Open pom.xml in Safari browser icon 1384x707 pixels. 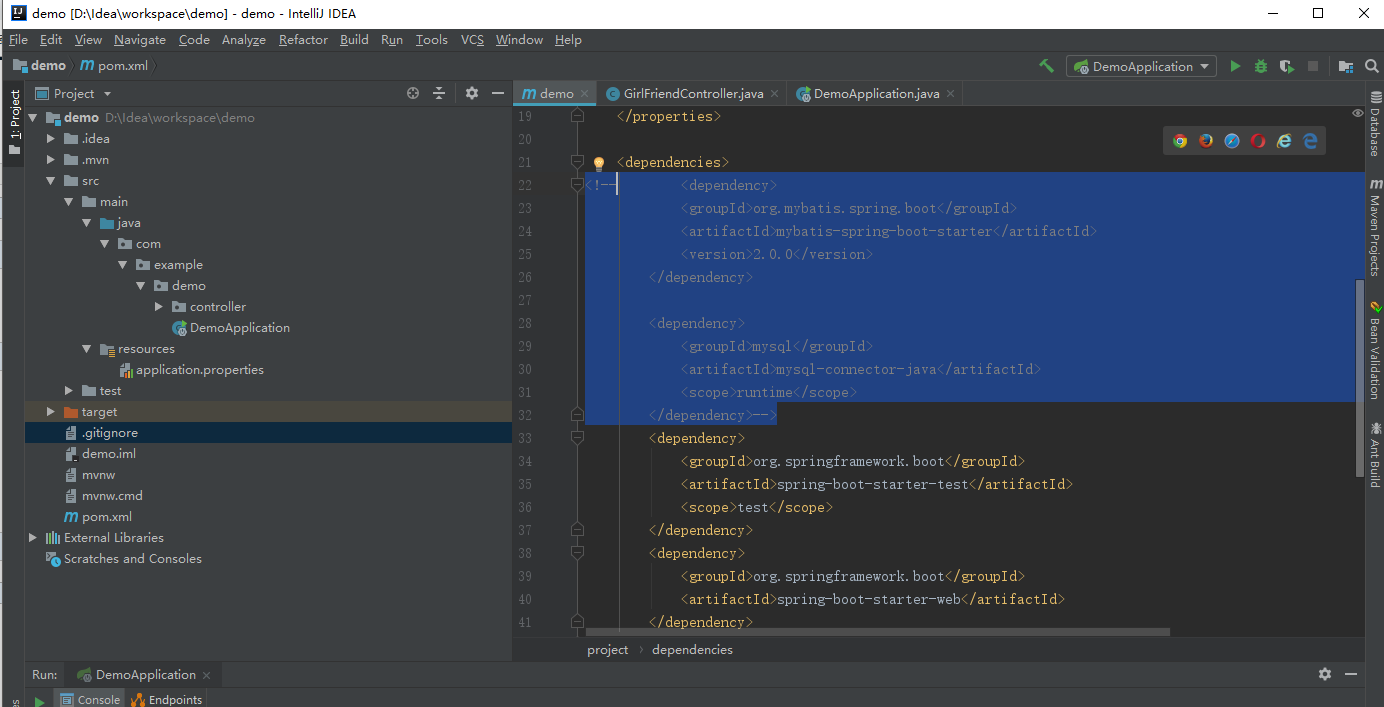coord(1232,141)
